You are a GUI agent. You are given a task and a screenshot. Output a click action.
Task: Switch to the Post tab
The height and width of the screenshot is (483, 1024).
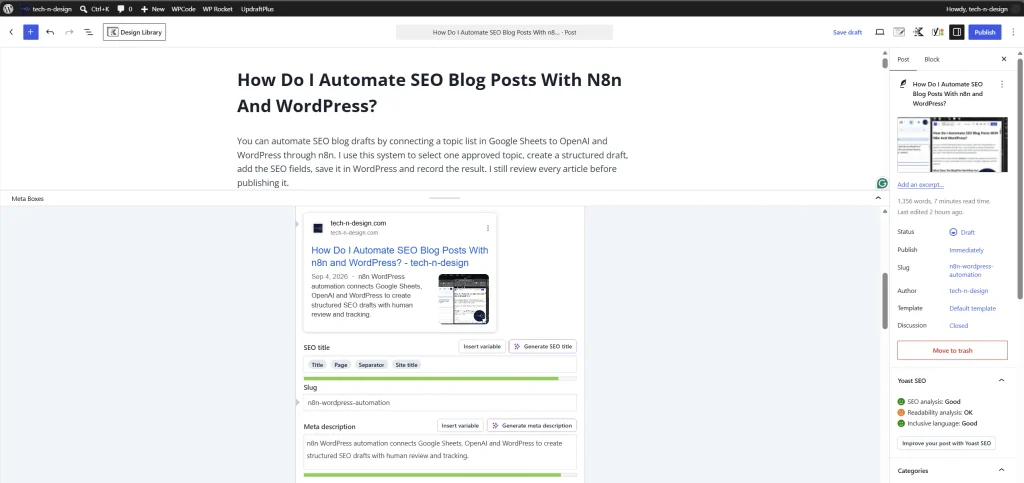pyautogui.click(x=903, y=59)
